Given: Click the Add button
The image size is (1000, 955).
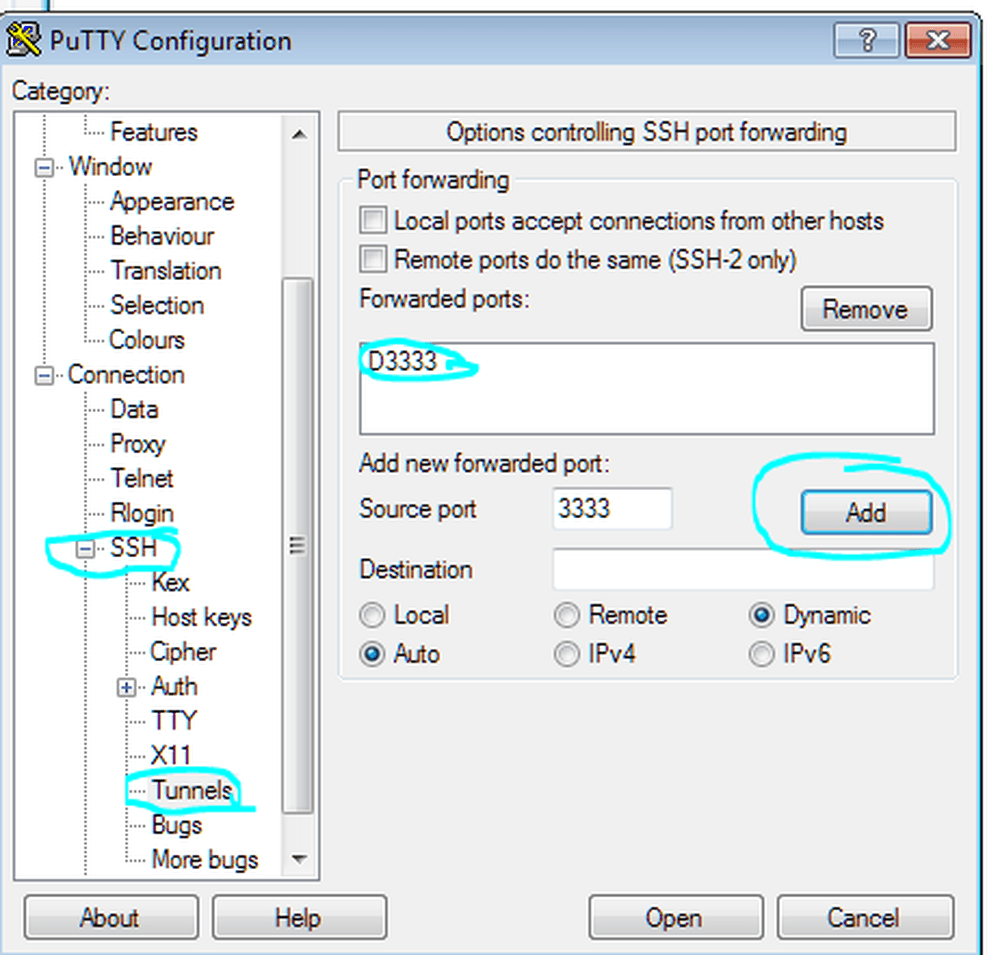Looking at the screenshot, I should 866,512.
